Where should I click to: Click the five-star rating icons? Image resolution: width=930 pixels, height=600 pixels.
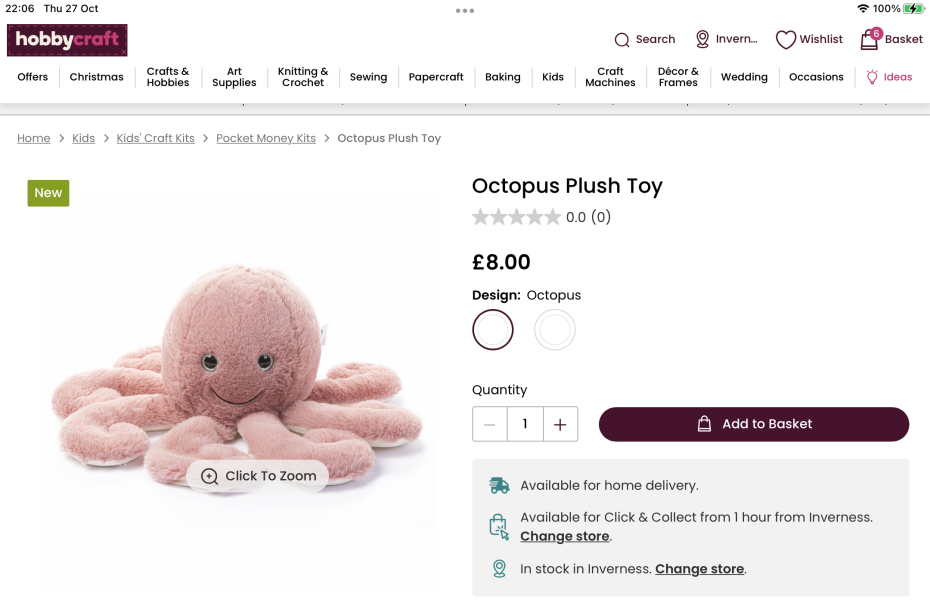[516, 217]
